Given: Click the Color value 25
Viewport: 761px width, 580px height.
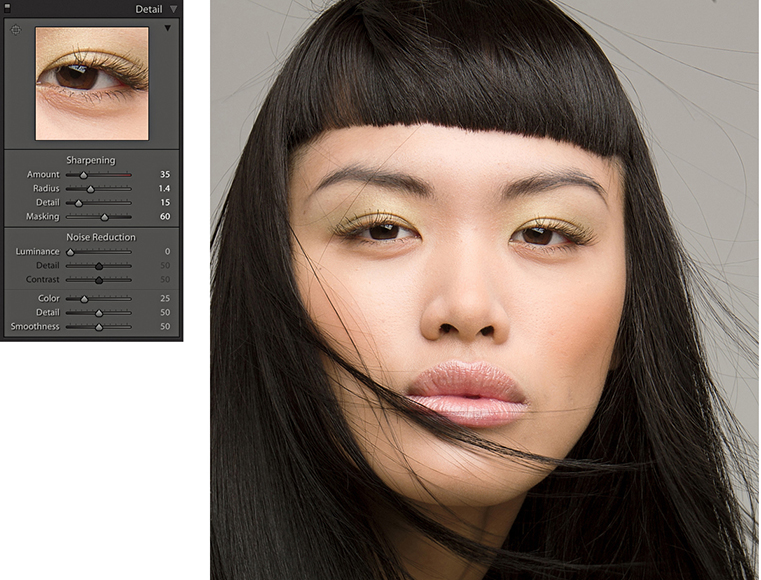Looking at the screenshot, I should pyautogui.click(x=165, y=298).
